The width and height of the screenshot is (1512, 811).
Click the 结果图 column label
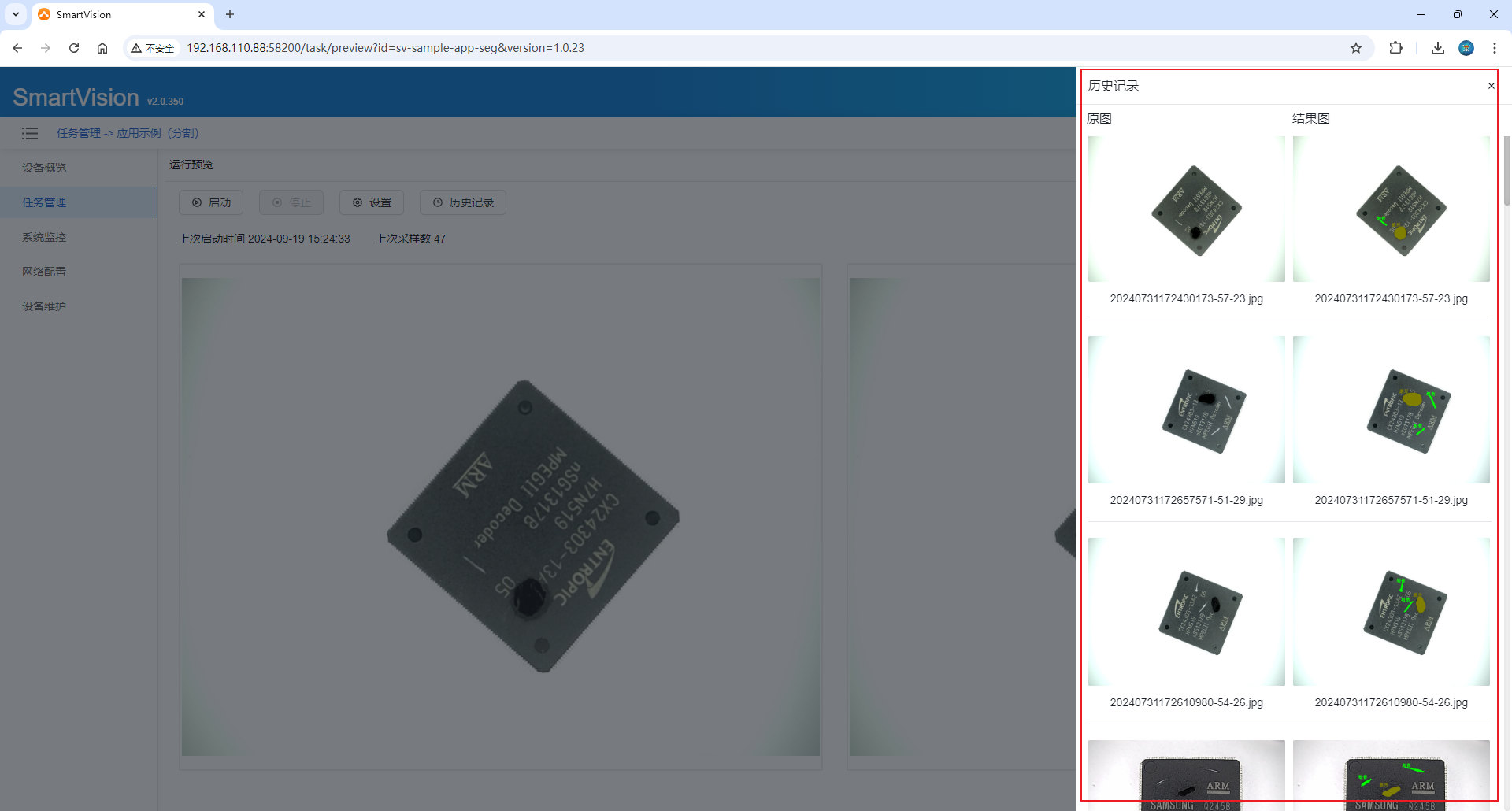click(x=1311, y=118)
